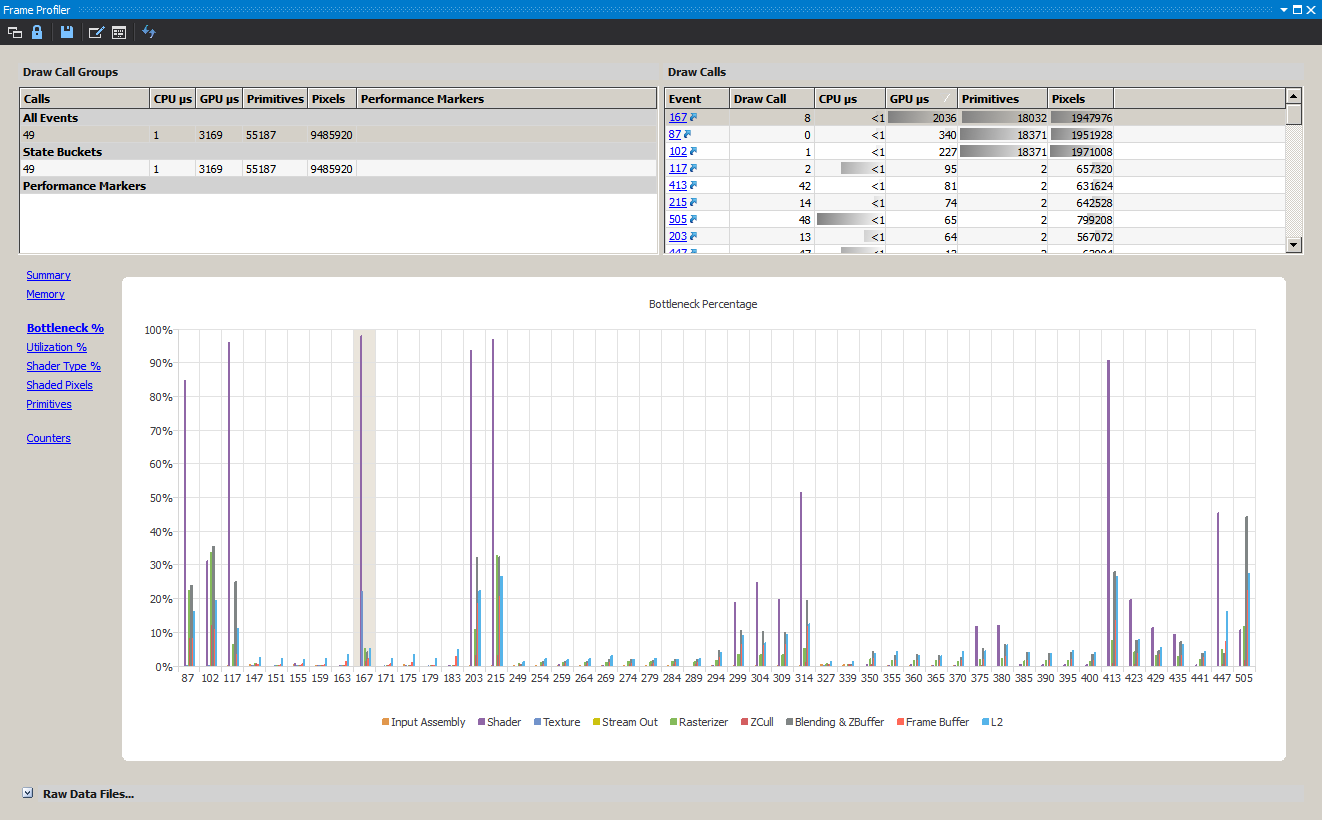Click the Draw Calls list scroll-down arrow

(1294, 244)
